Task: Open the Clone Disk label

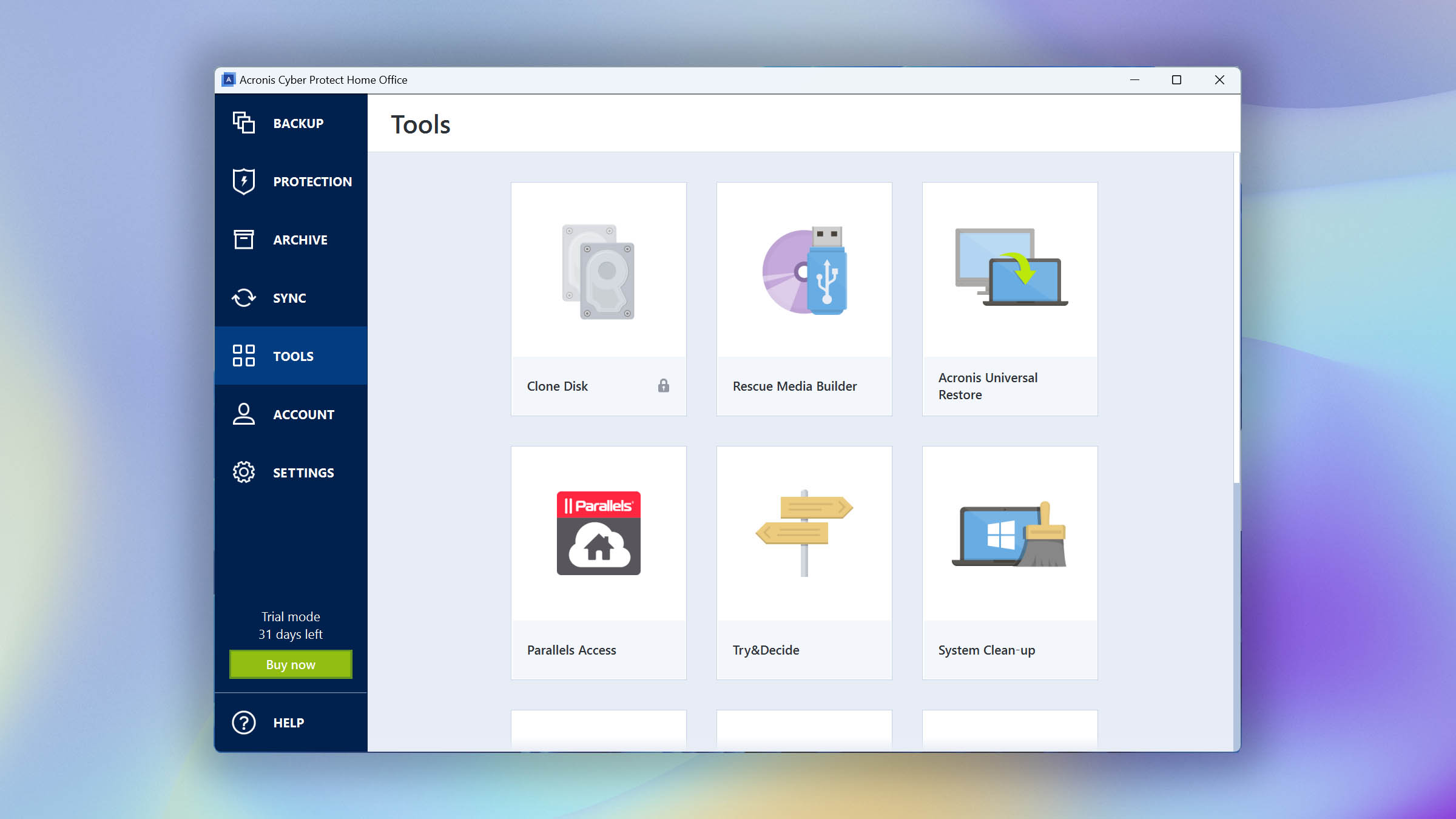Action: [557, 386]
